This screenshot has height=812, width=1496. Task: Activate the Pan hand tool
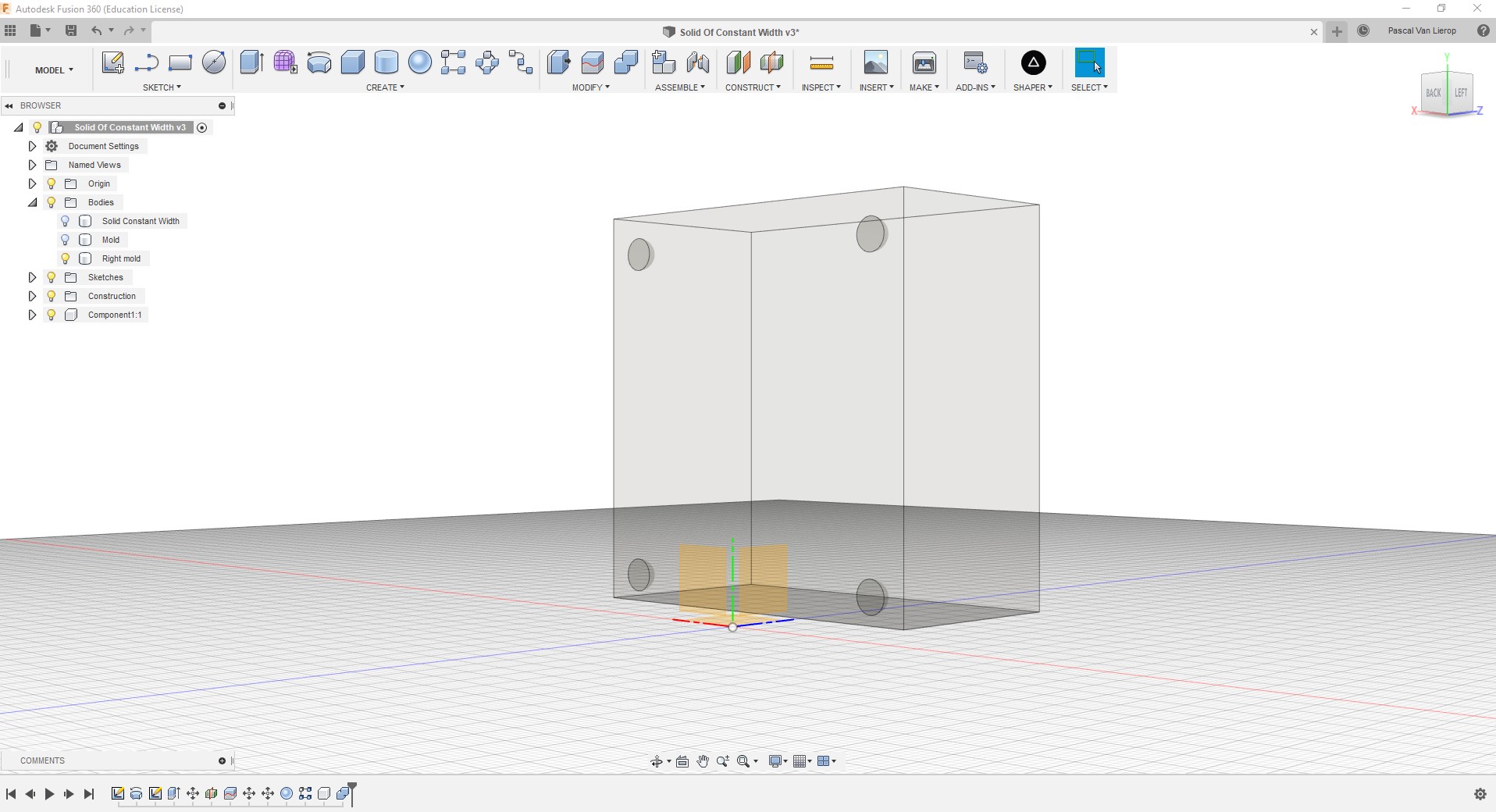coord(703,761)
